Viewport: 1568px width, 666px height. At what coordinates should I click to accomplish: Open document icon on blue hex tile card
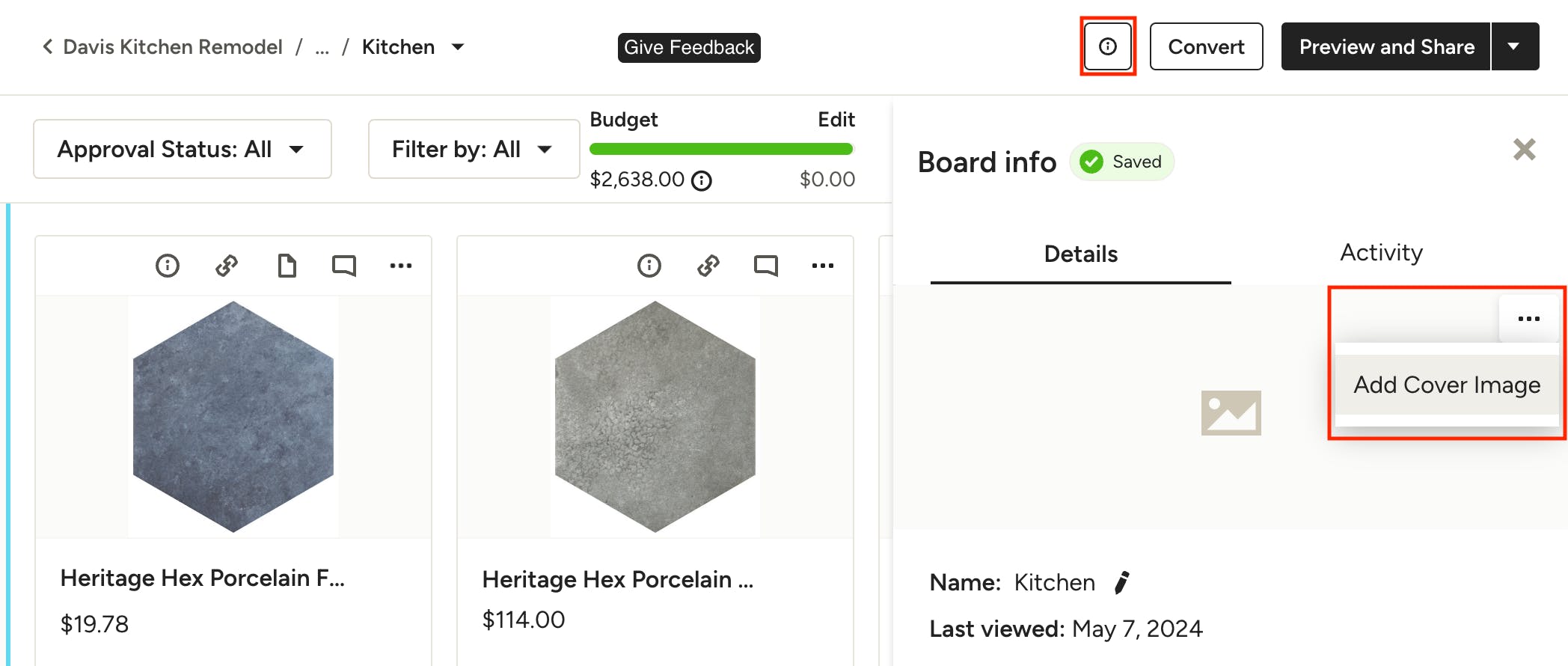tap(287, 266)
